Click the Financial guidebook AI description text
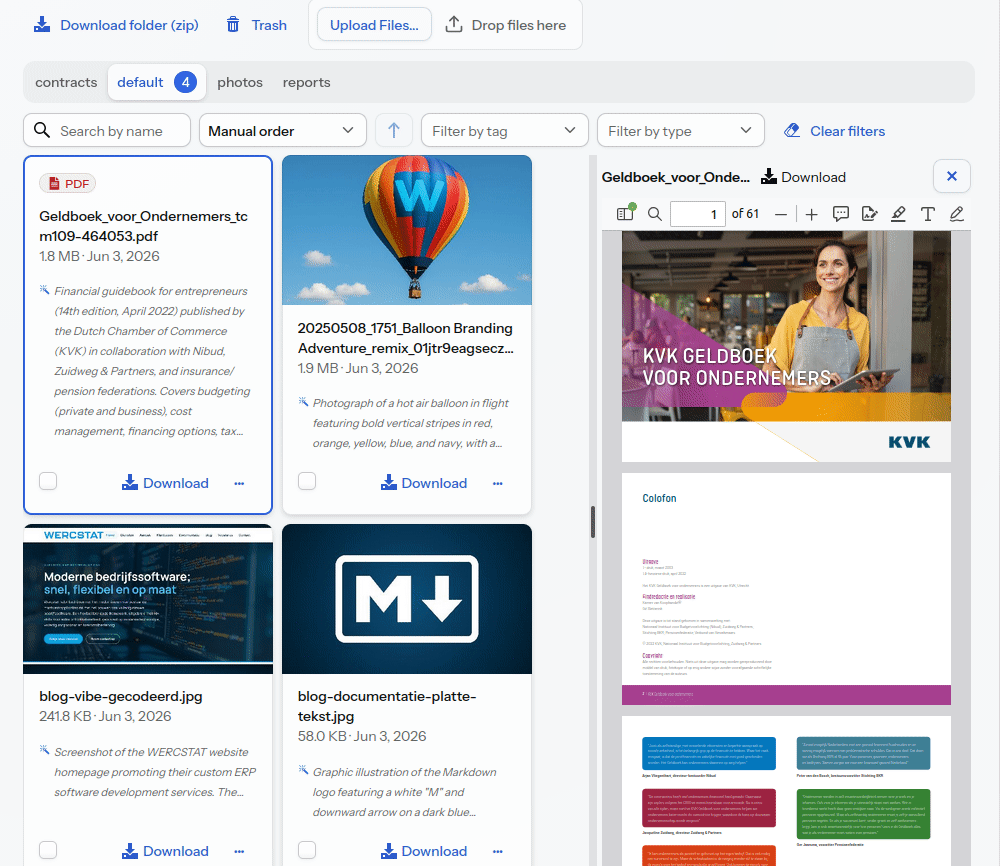The image size is (1000, 866). click(151, 361)
